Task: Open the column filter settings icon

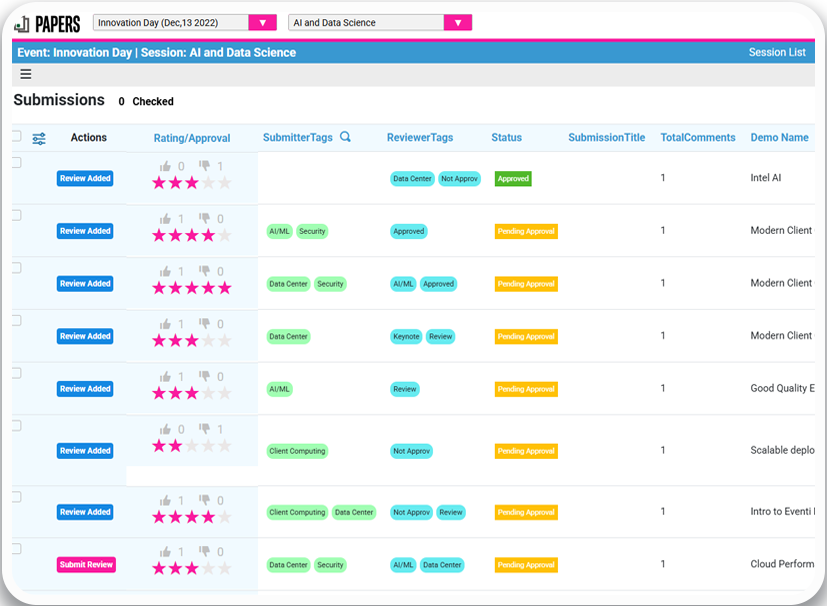Action: click(39, 139)
